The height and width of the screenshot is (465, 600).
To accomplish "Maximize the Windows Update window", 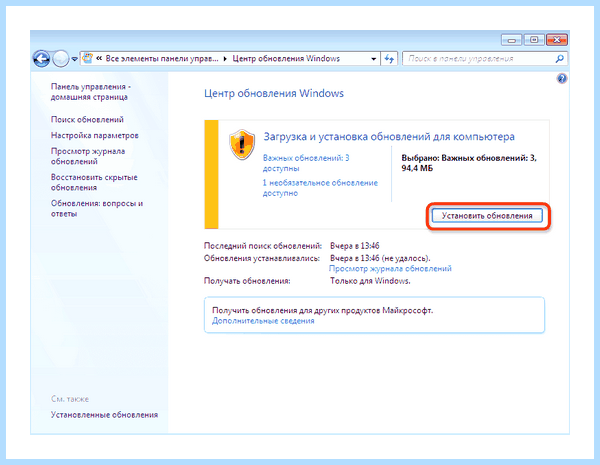I will [x=534, y=39].
